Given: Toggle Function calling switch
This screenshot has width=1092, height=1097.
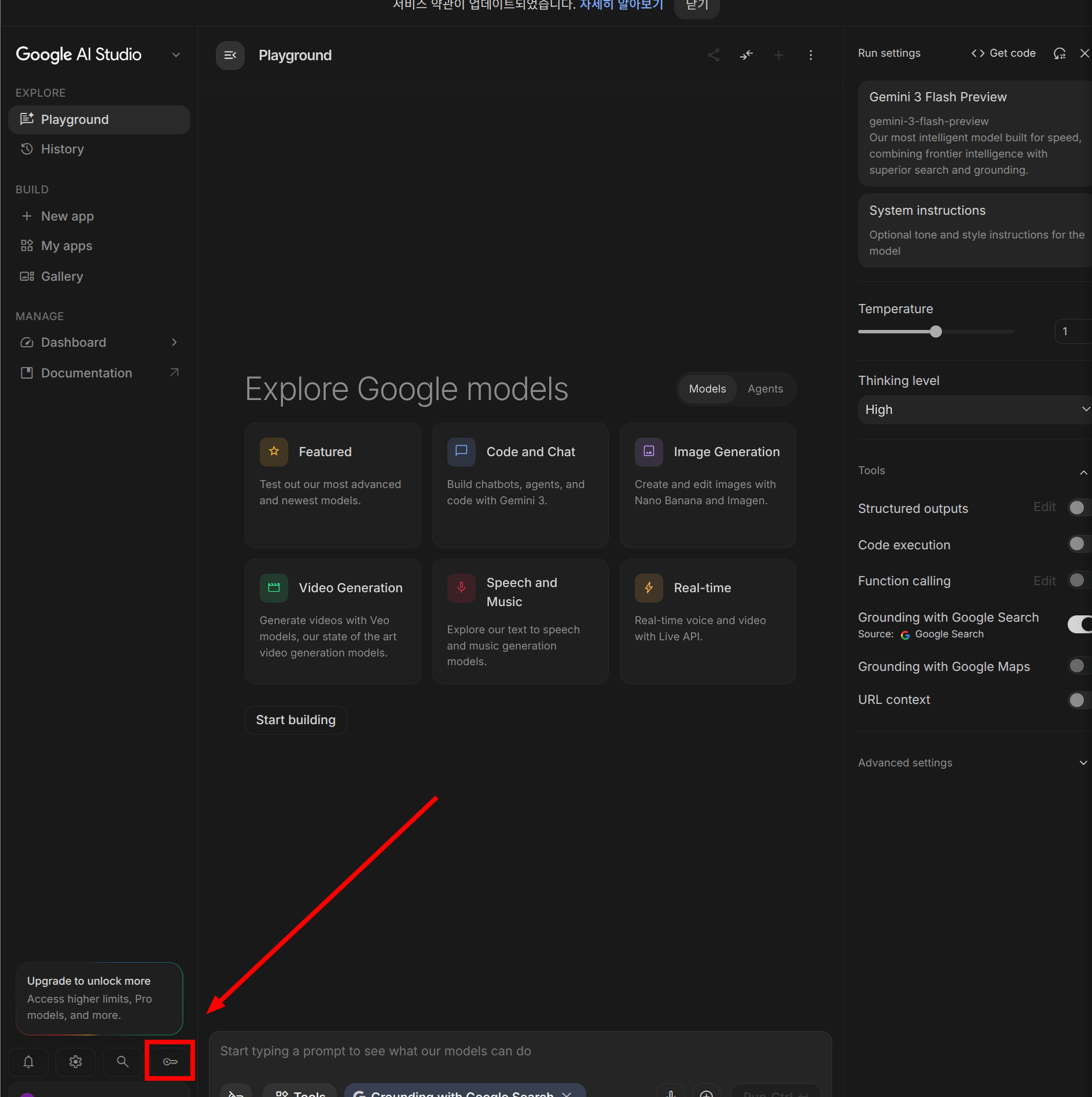Looking at the screenshot, I should pos(1079,580).
